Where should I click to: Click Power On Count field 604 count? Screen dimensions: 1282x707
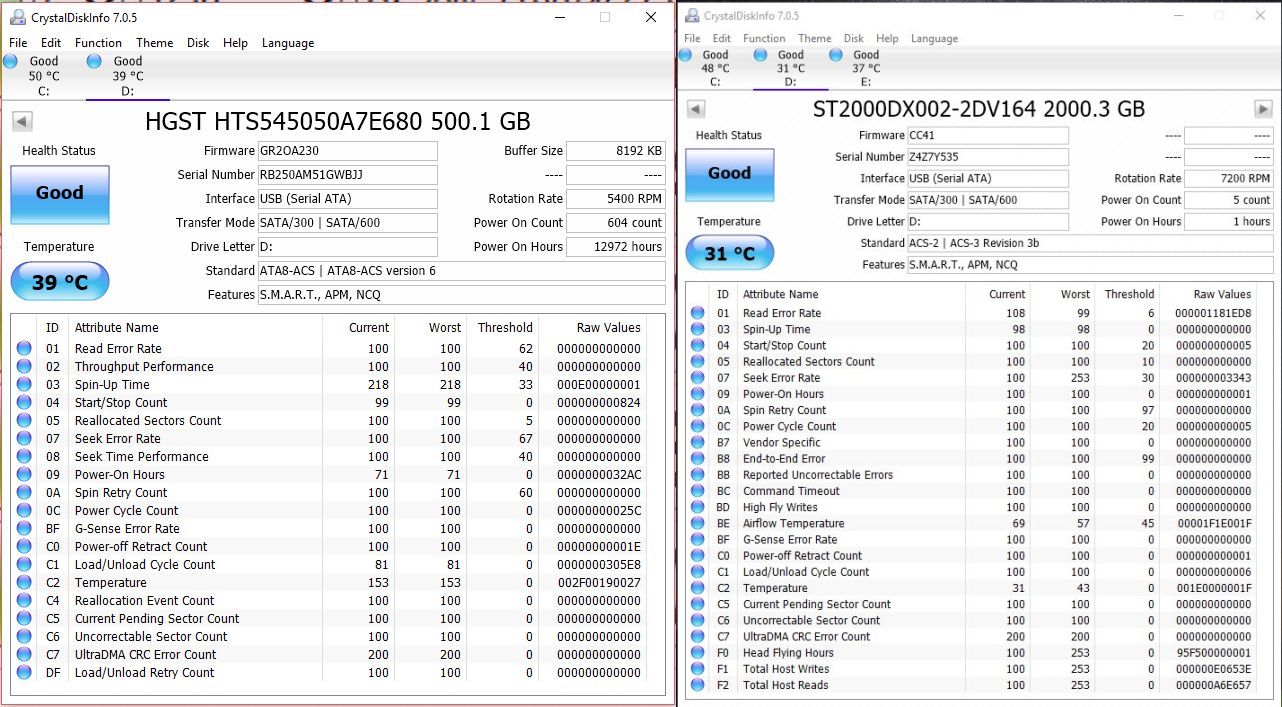tap(616, 223)
